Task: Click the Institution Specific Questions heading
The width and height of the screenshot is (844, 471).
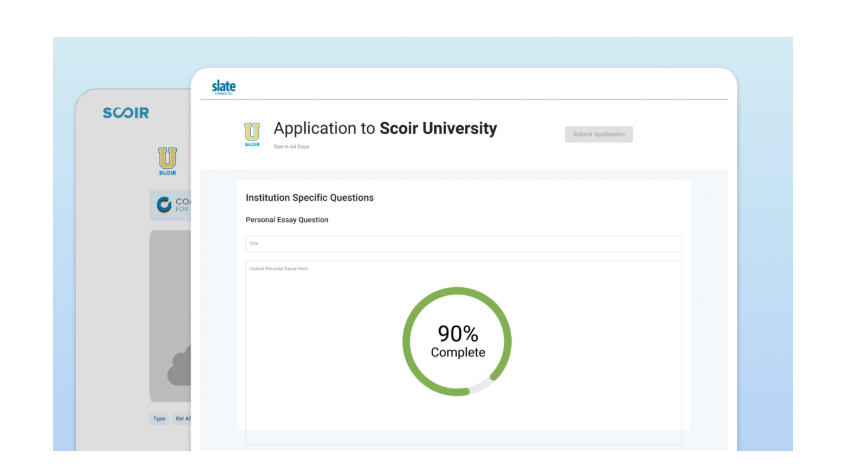Action: (310, 198)
